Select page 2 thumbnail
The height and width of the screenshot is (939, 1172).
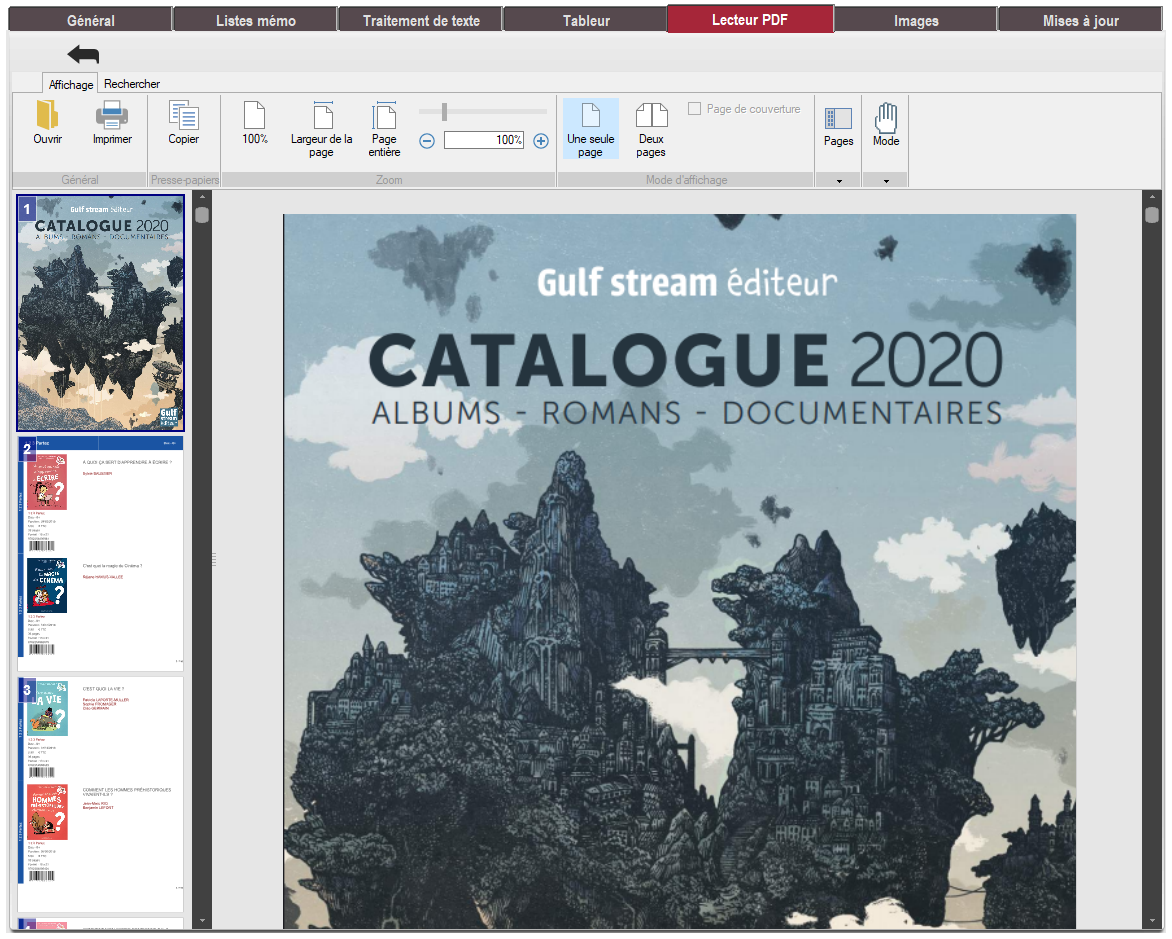tap(100, 553)
